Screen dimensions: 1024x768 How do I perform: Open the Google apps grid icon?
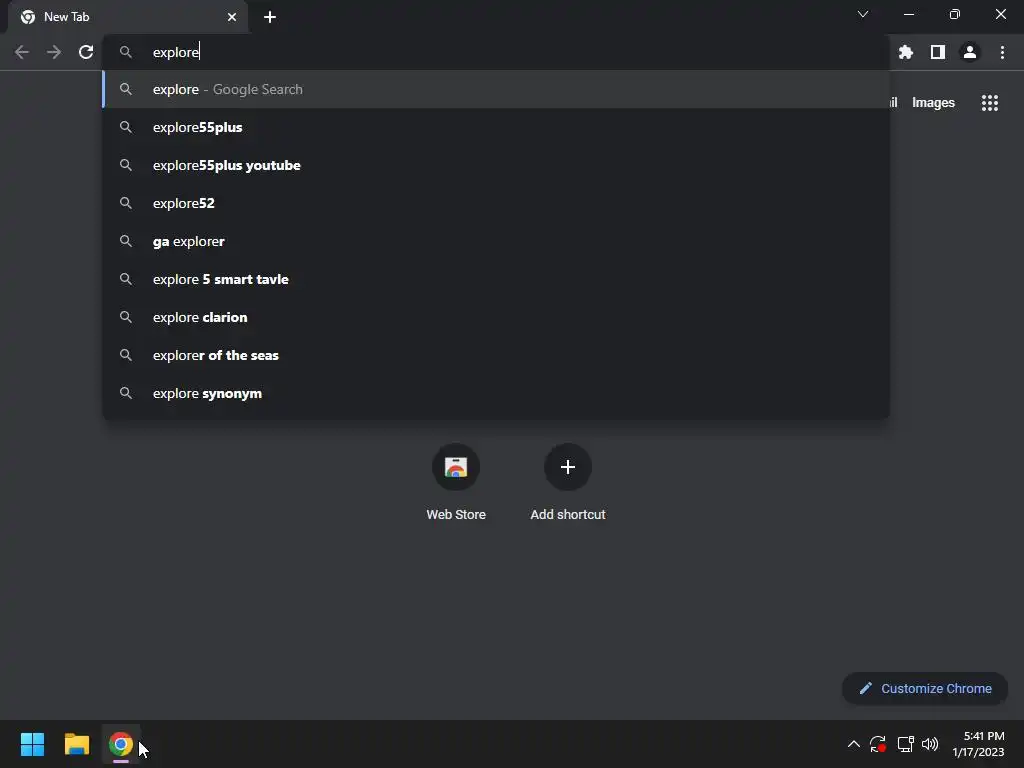click(989, 103)
